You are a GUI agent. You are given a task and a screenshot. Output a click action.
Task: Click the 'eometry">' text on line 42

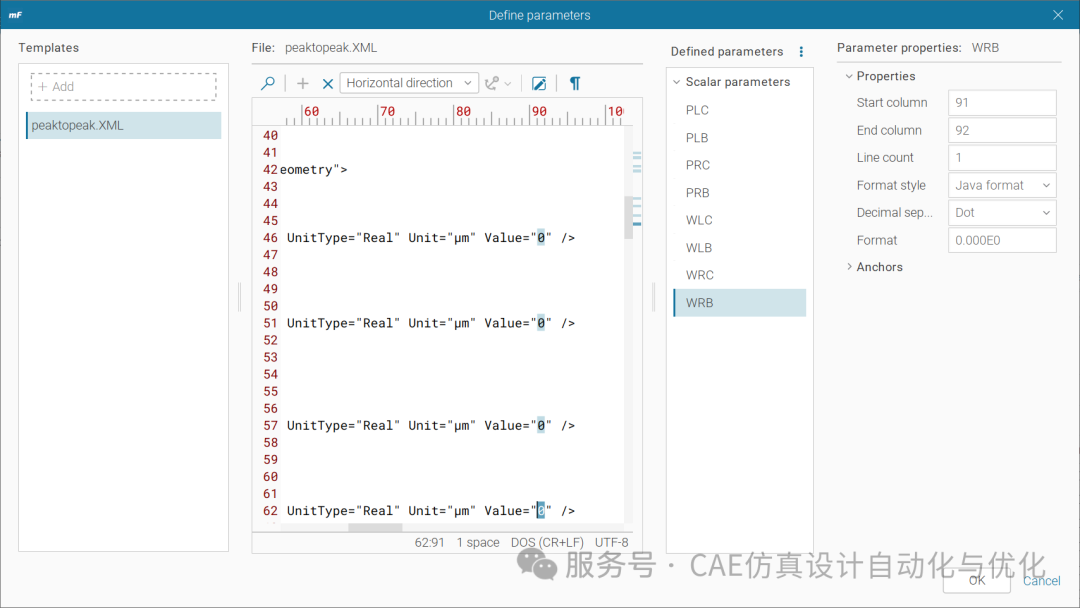313,169
